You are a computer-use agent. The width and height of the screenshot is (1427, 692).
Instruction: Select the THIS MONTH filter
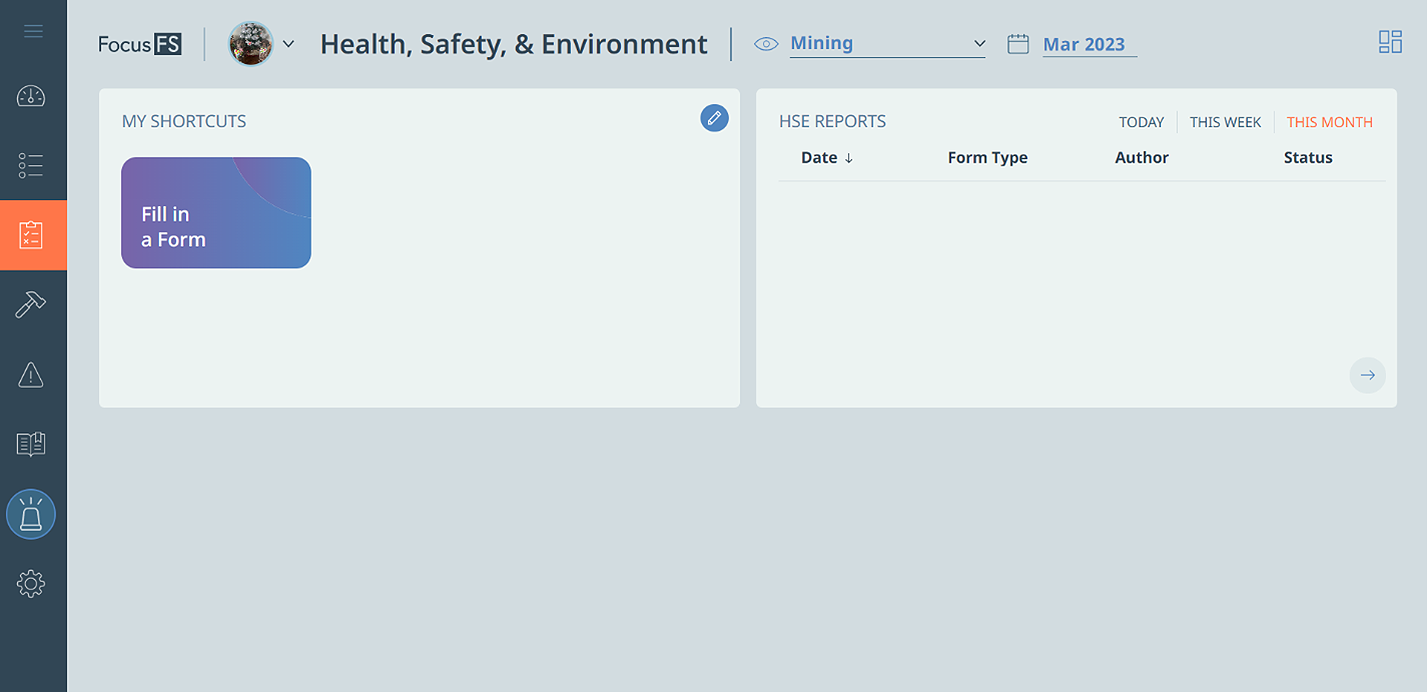pos(1329,122)
